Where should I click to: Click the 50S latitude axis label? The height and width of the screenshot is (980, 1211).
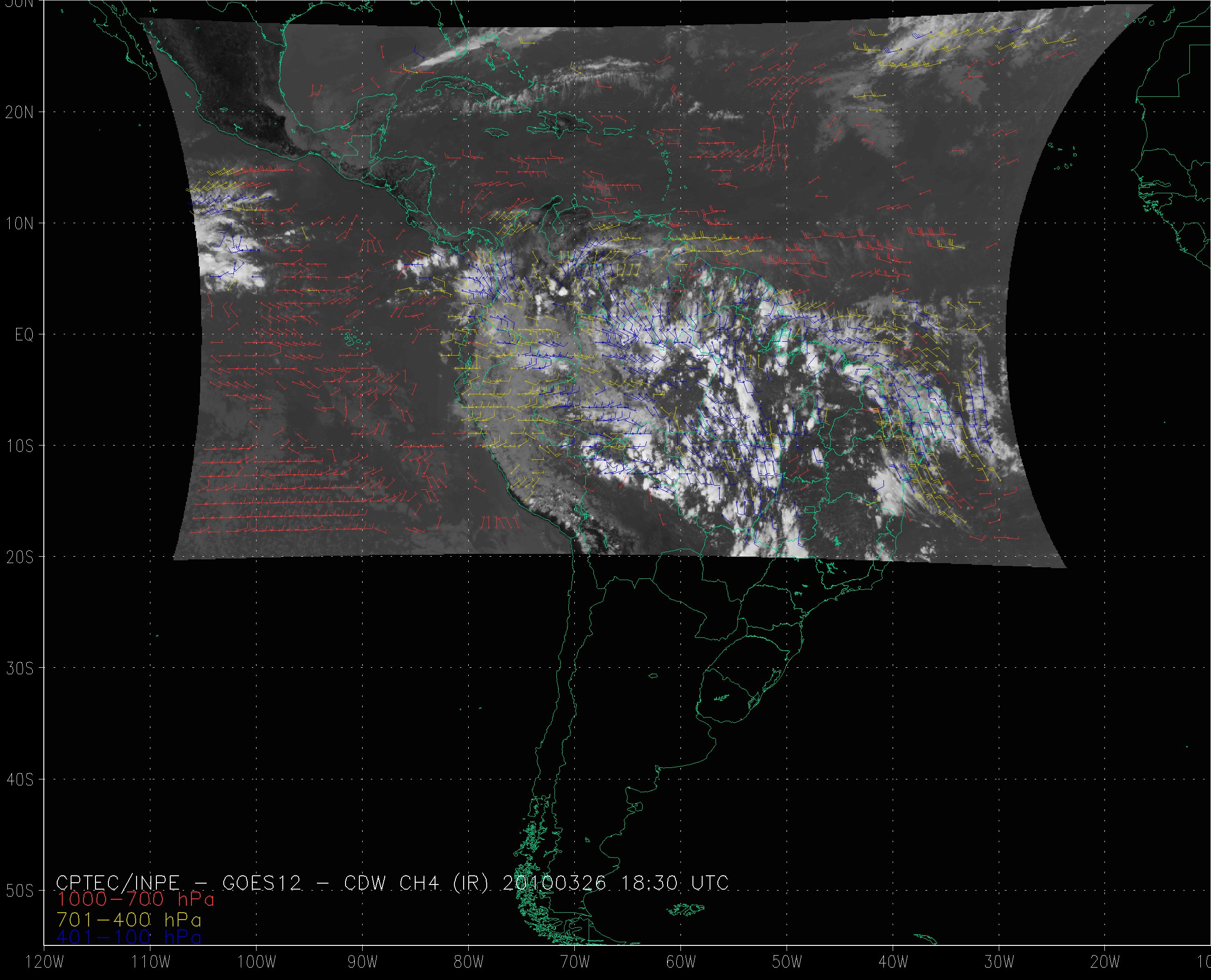[19, 891]
